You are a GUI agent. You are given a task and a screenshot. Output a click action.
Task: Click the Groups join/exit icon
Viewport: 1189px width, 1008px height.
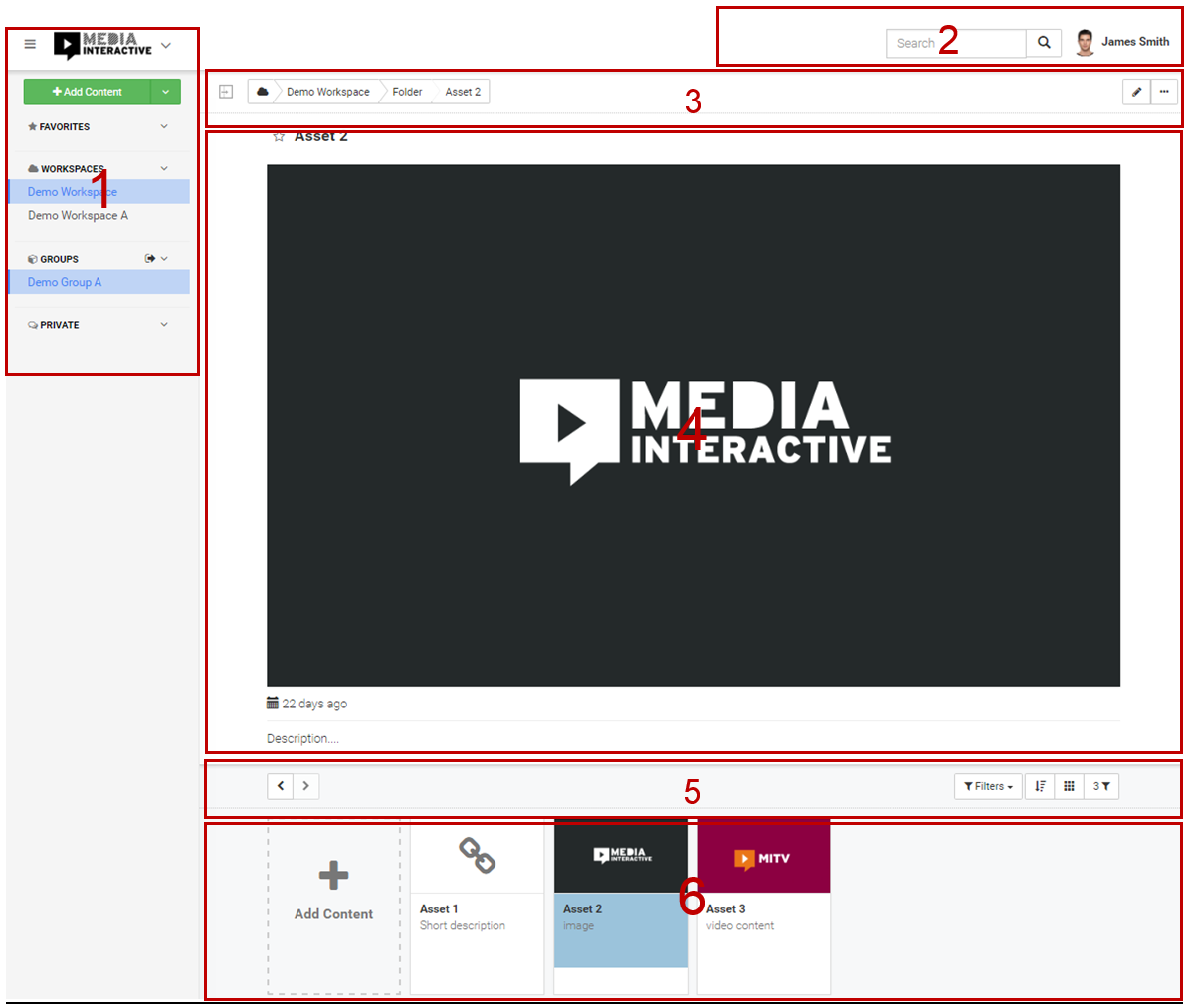tap(149, 259)
